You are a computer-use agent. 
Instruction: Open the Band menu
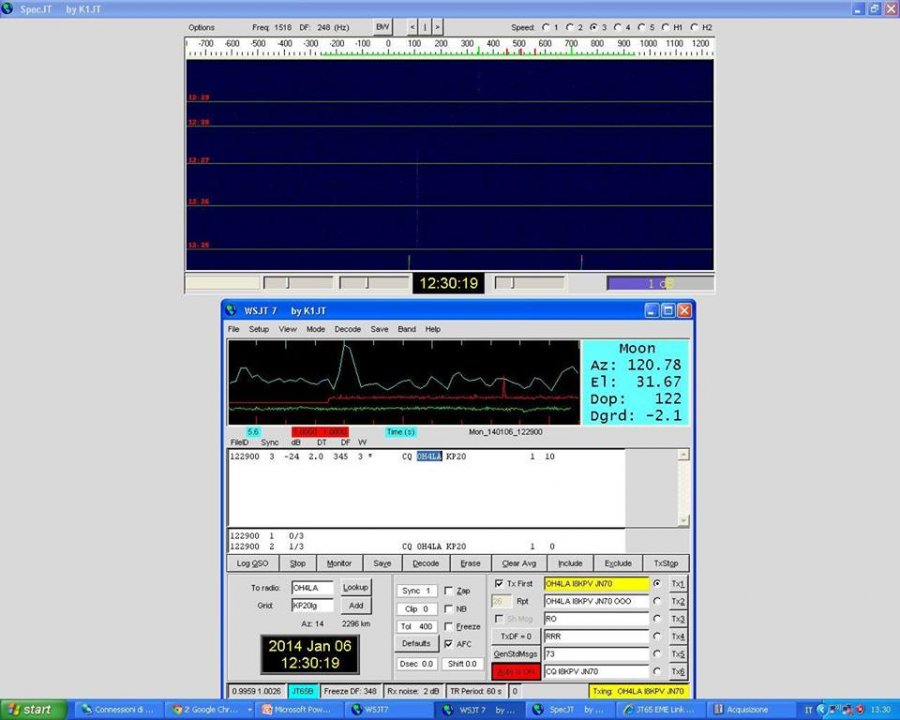click(406, 329)
